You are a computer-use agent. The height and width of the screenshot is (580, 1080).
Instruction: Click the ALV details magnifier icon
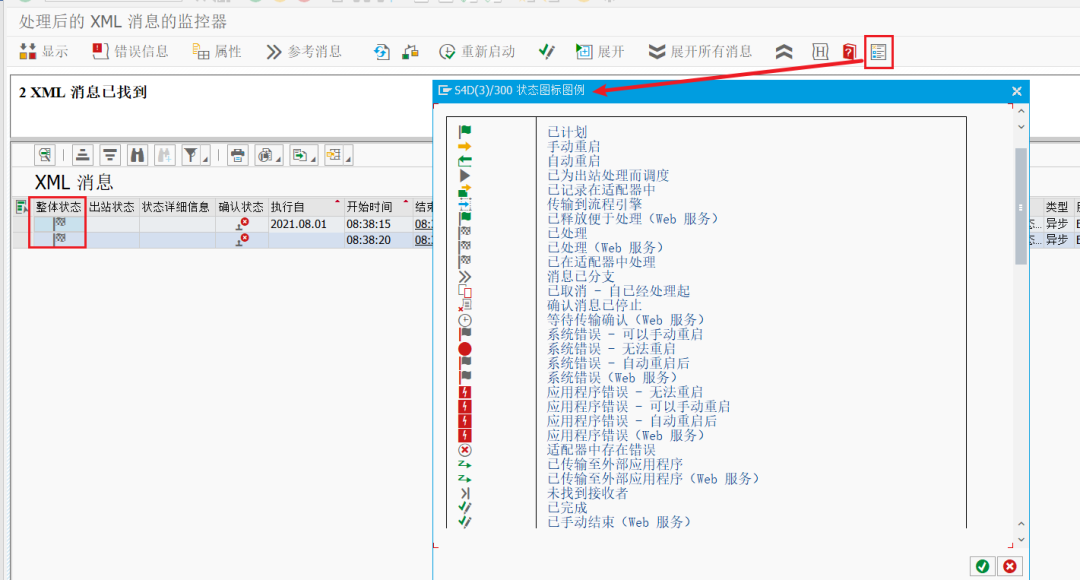[x=45, y=155]
